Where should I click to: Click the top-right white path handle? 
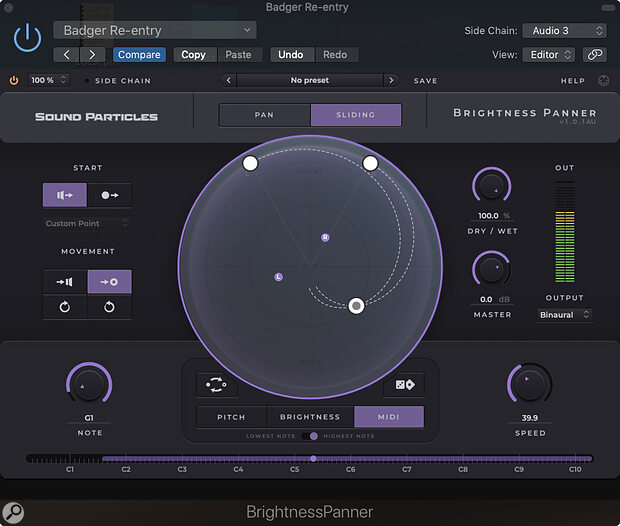pos(370,163)
